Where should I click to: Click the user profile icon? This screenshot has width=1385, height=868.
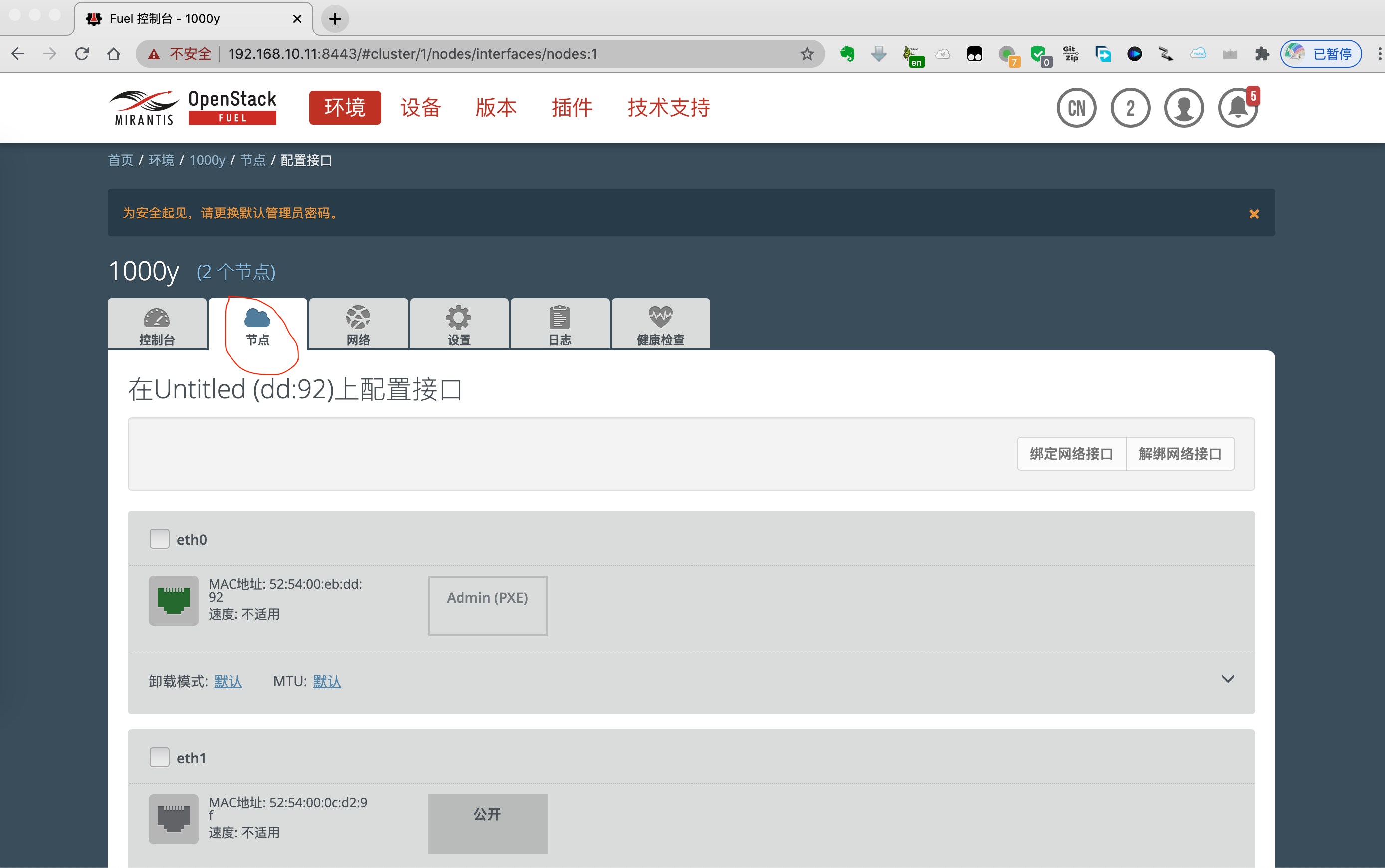coord(1184,108)
